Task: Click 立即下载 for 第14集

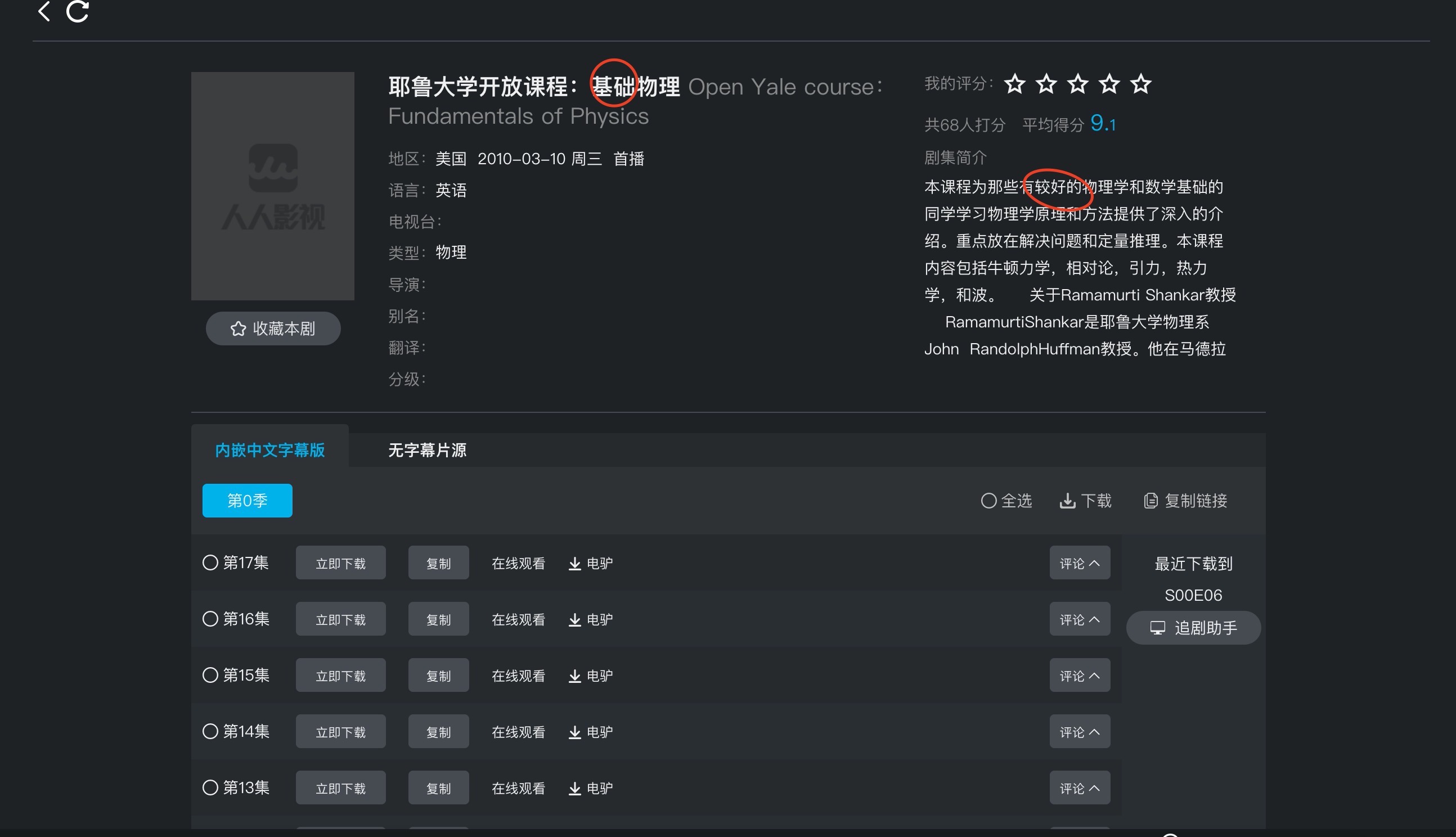Action: point(341,732)
